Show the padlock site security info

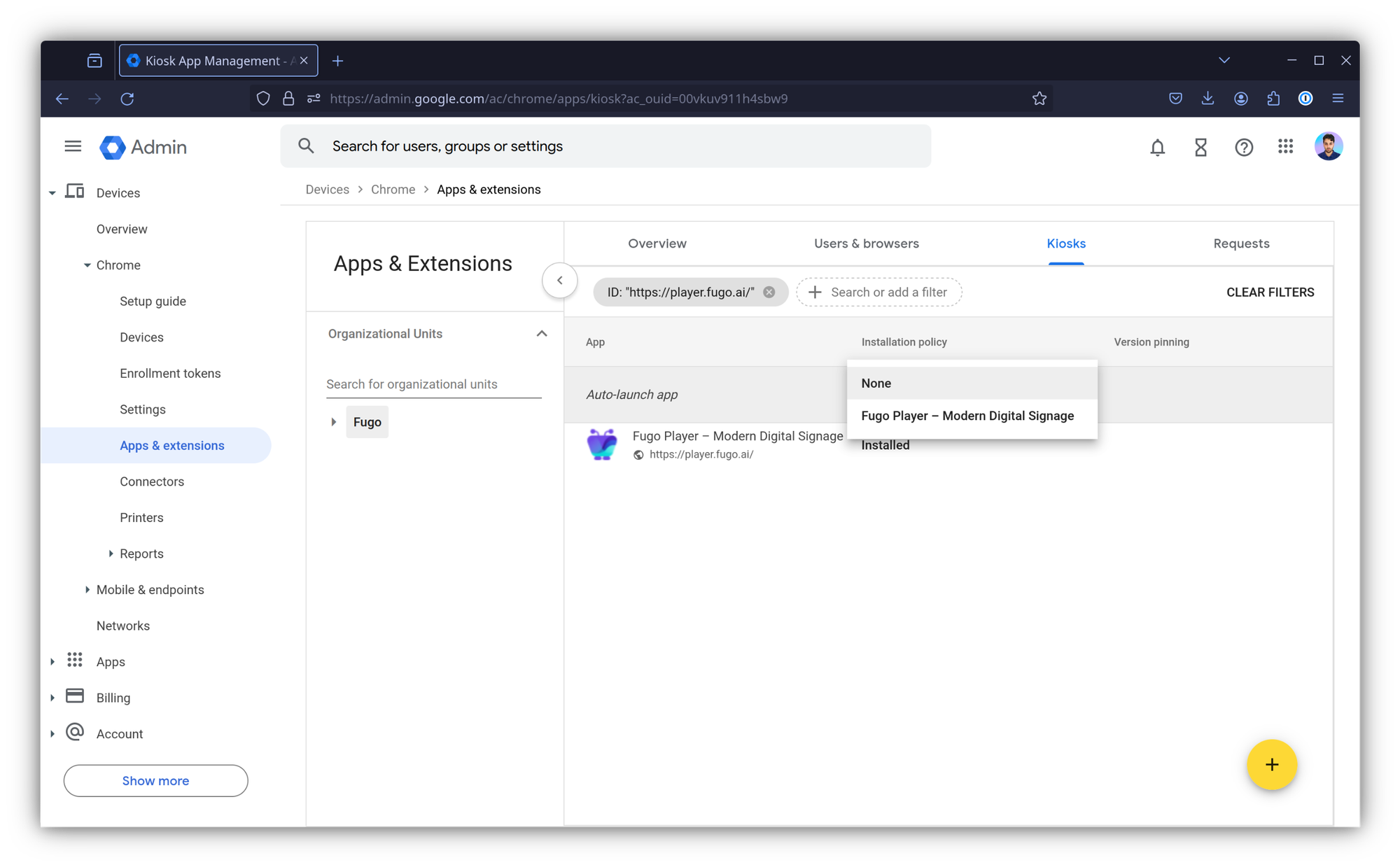tap(288, 99)
